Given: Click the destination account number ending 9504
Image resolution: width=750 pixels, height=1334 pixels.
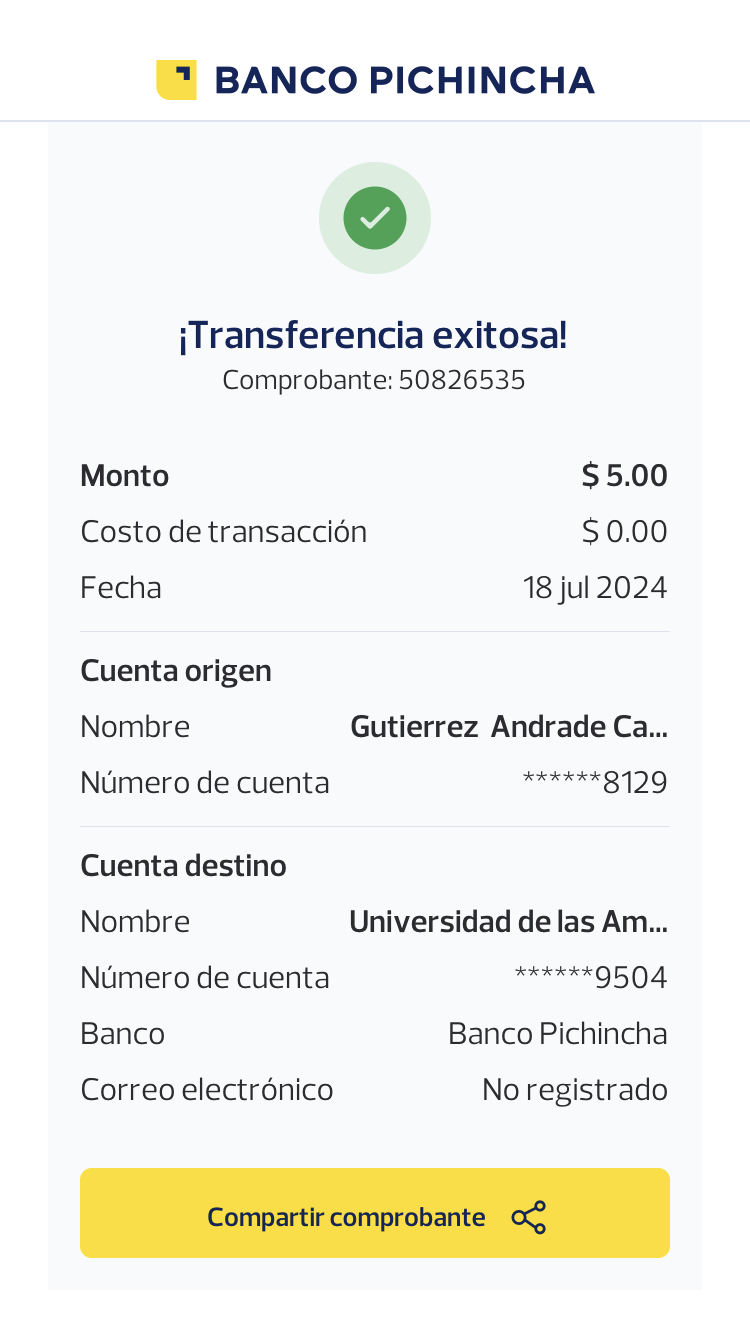Looking at the screenshot, I should (x=590, y=977).
